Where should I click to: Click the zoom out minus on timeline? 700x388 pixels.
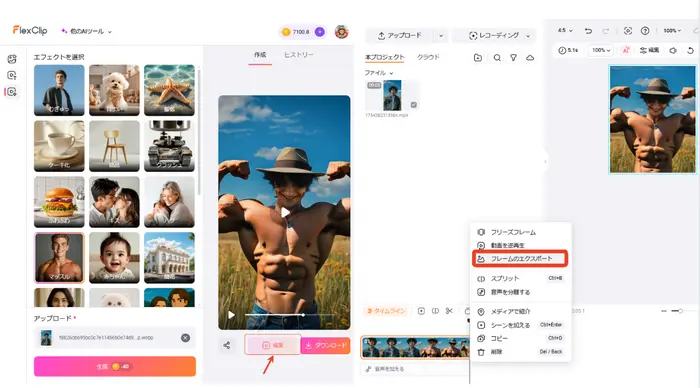tap(664, 311)
